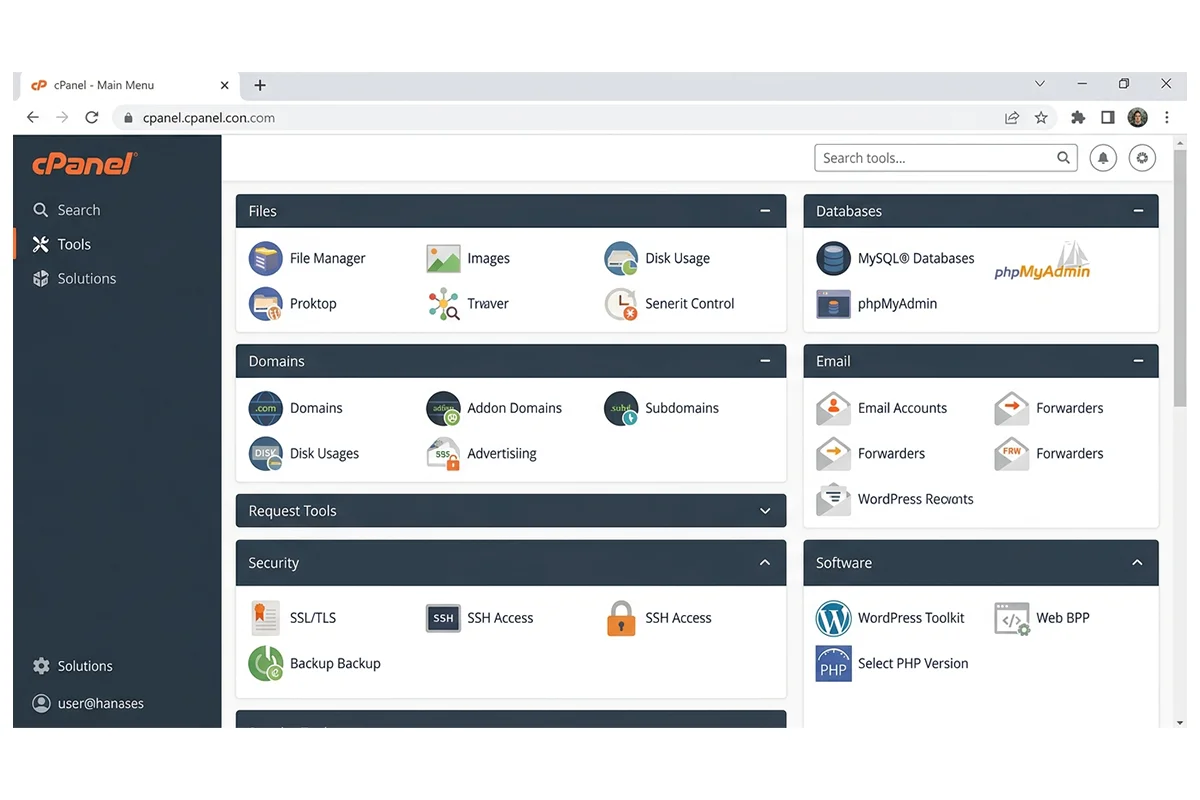Open the Domains tool with the .com icon
Screen dimensions: 1200x800
295,408
